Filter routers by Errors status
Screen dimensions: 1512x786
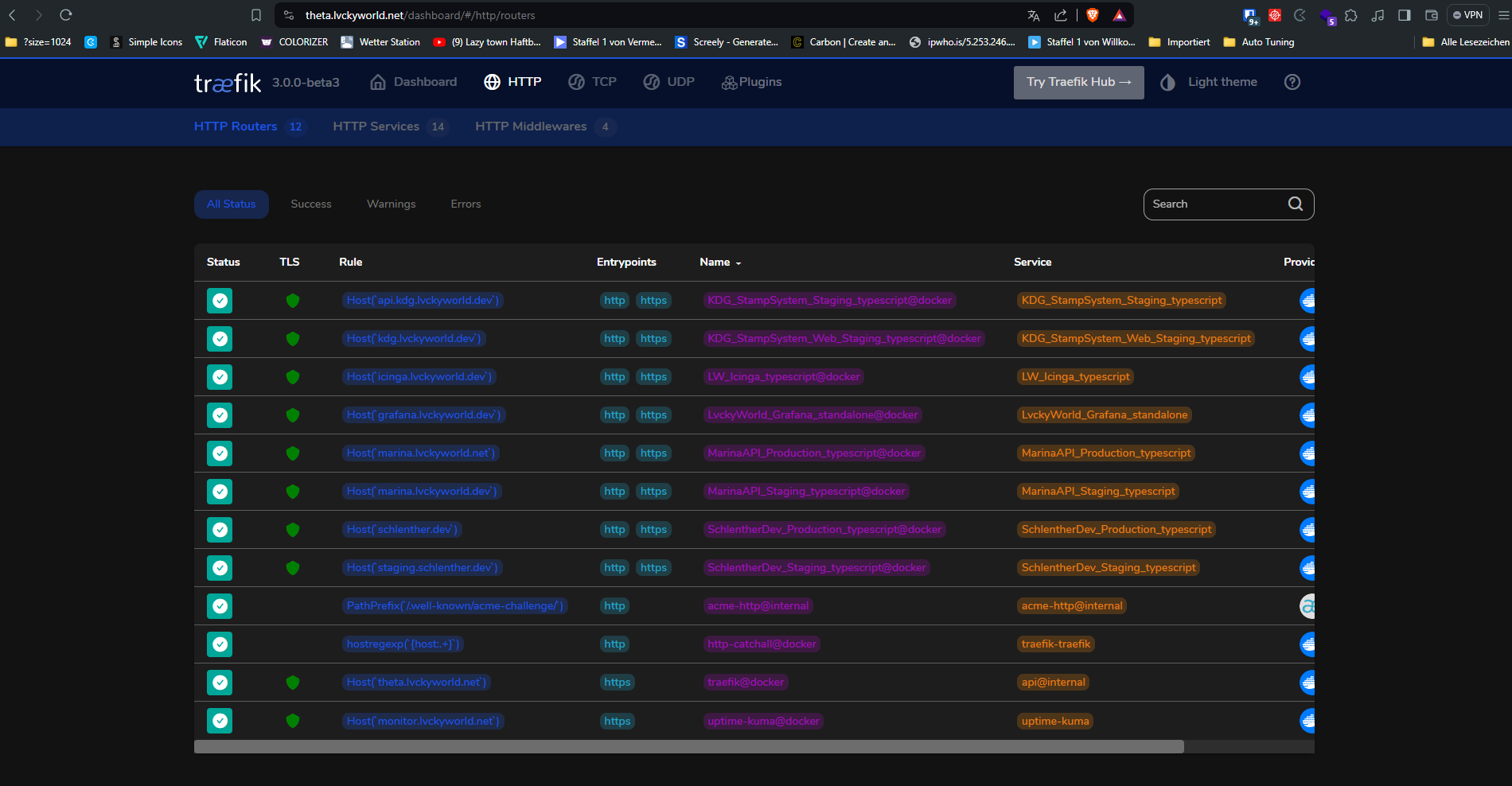[466, 204]
